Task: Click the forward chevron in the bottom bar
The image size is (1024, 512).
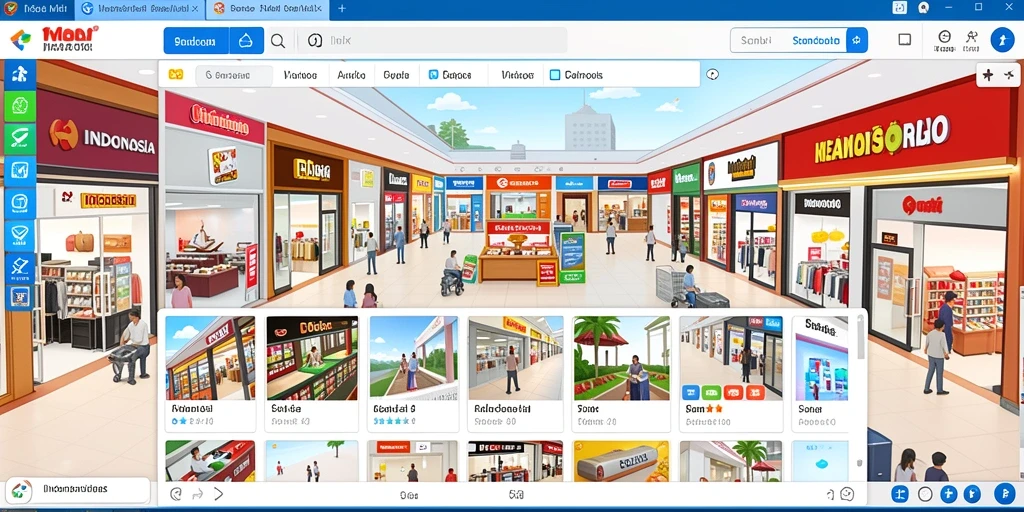Action: point(219,494)
